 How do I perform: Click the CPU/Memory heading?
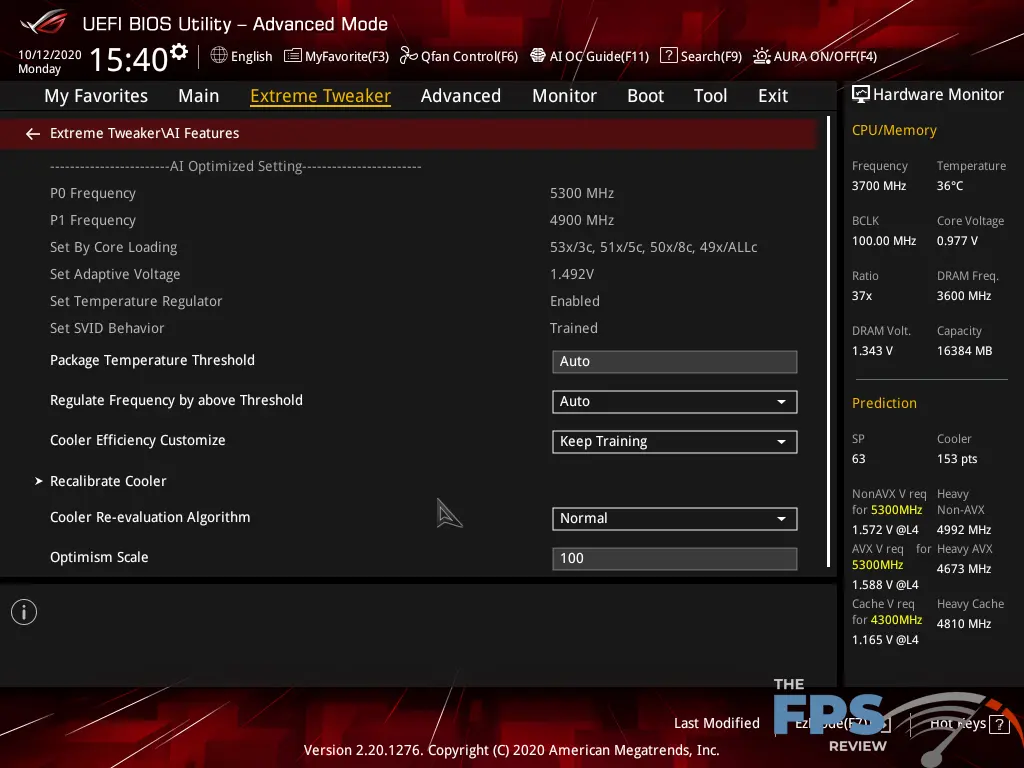point(894,130)
